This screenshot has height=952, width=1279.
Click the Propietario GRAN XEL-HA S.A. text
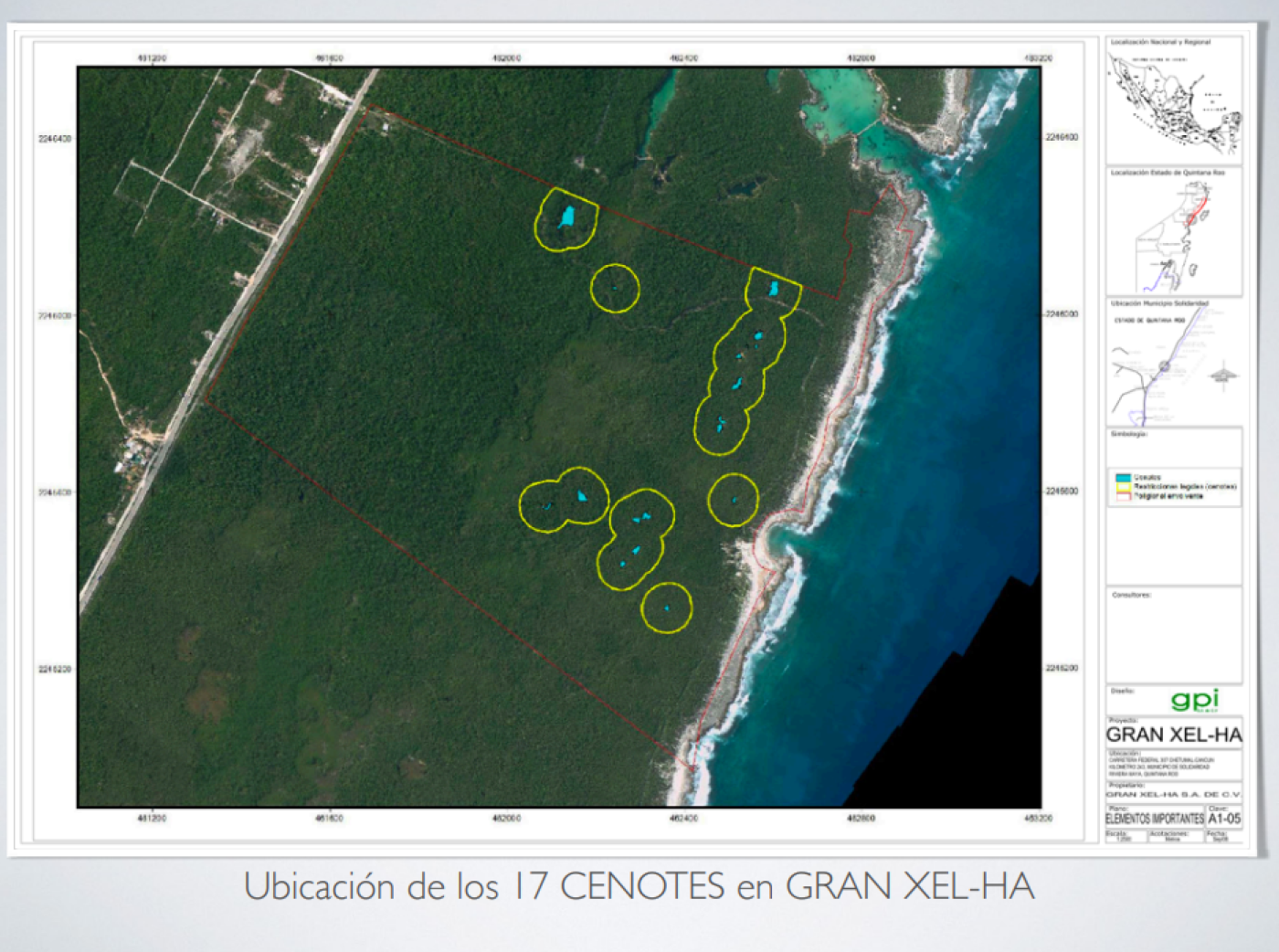tap(1174, 795)
